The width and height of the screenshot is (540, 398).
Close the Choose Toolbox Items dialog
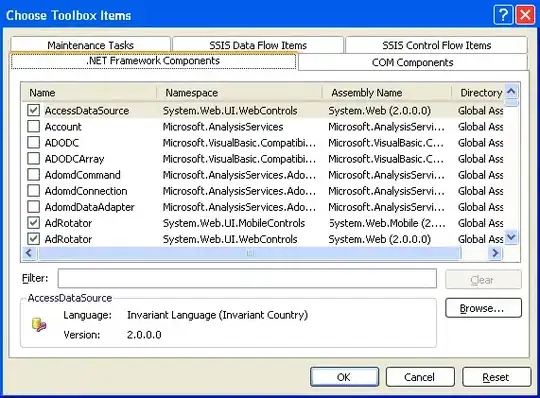point(525,15)
